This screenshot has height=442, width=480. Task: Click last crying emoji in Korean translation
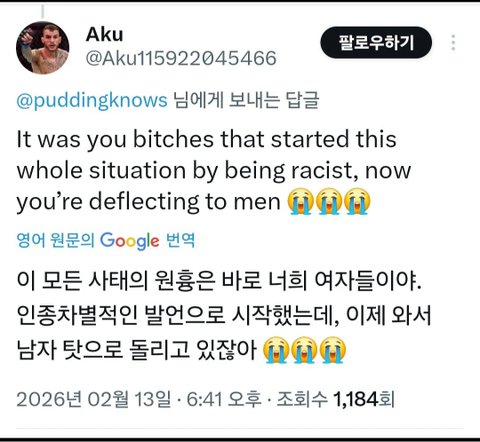333,350
